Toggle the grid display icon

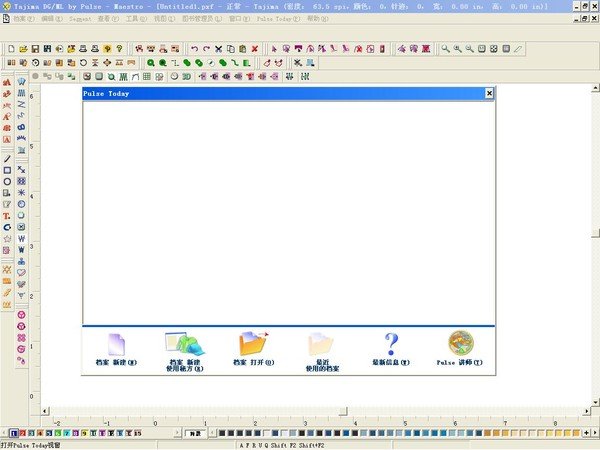(x=147, y=77)
